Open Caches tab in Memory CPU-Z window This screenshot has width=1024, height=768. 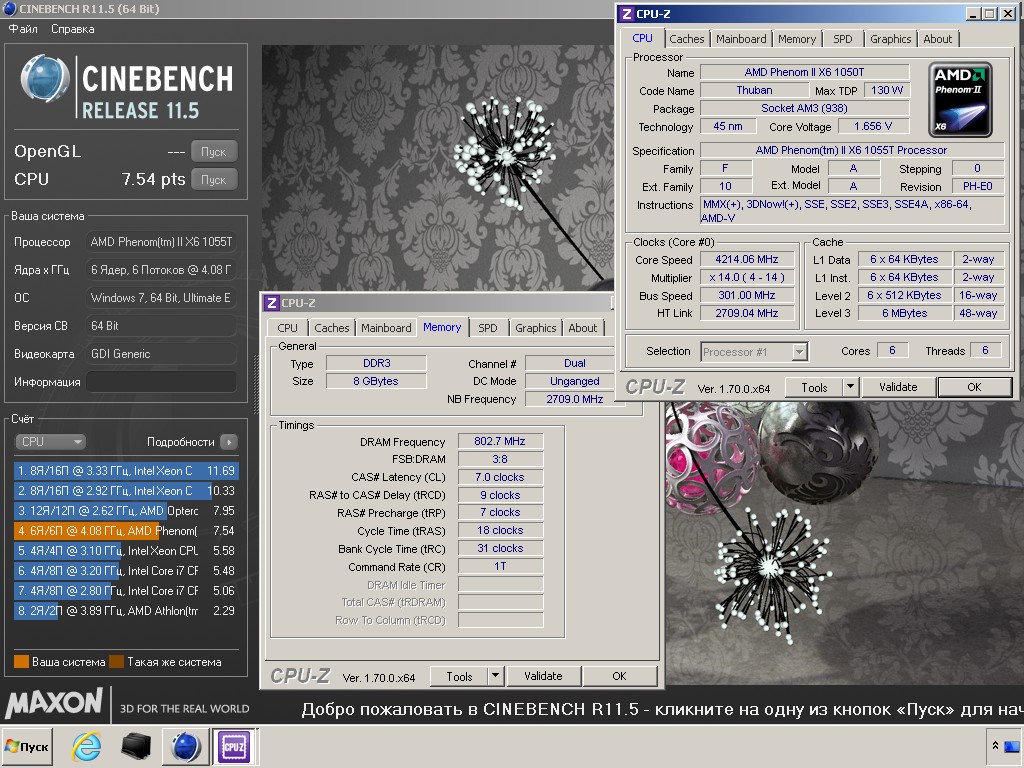coord(332,328)
